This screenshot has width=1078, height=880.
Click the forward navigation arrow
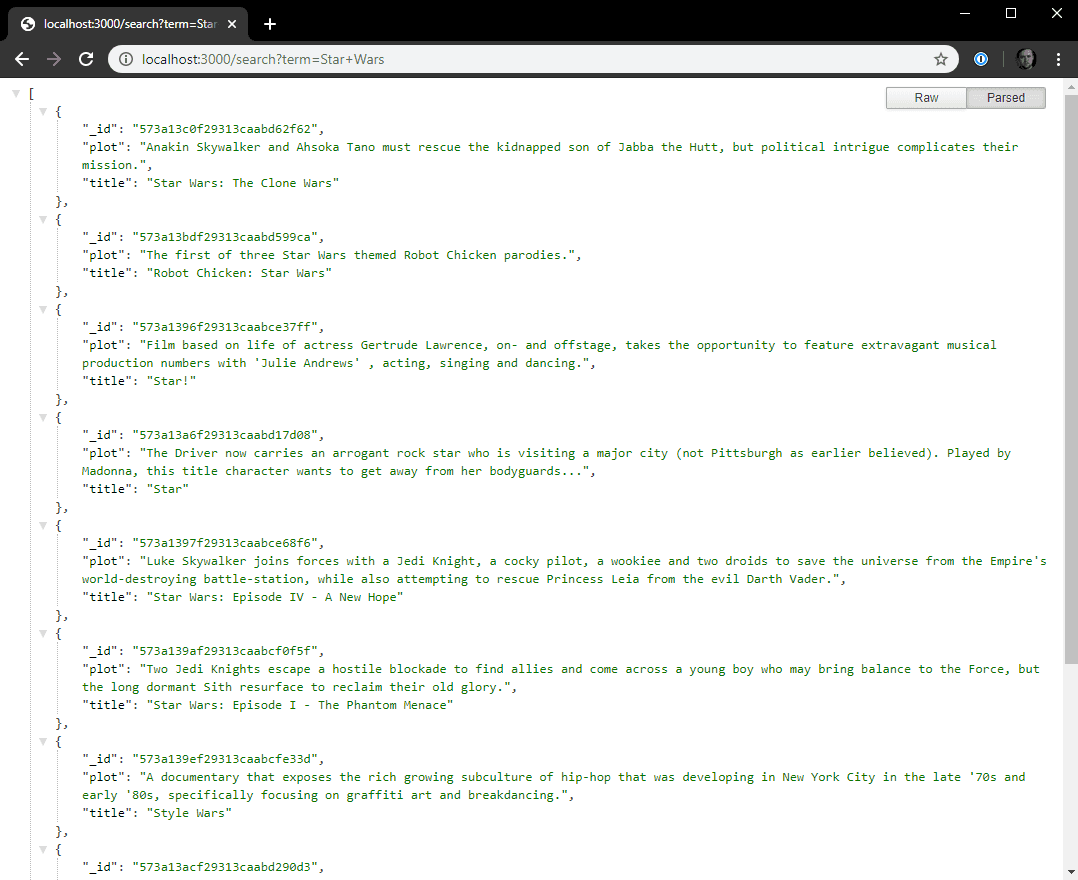click(54, 59)
